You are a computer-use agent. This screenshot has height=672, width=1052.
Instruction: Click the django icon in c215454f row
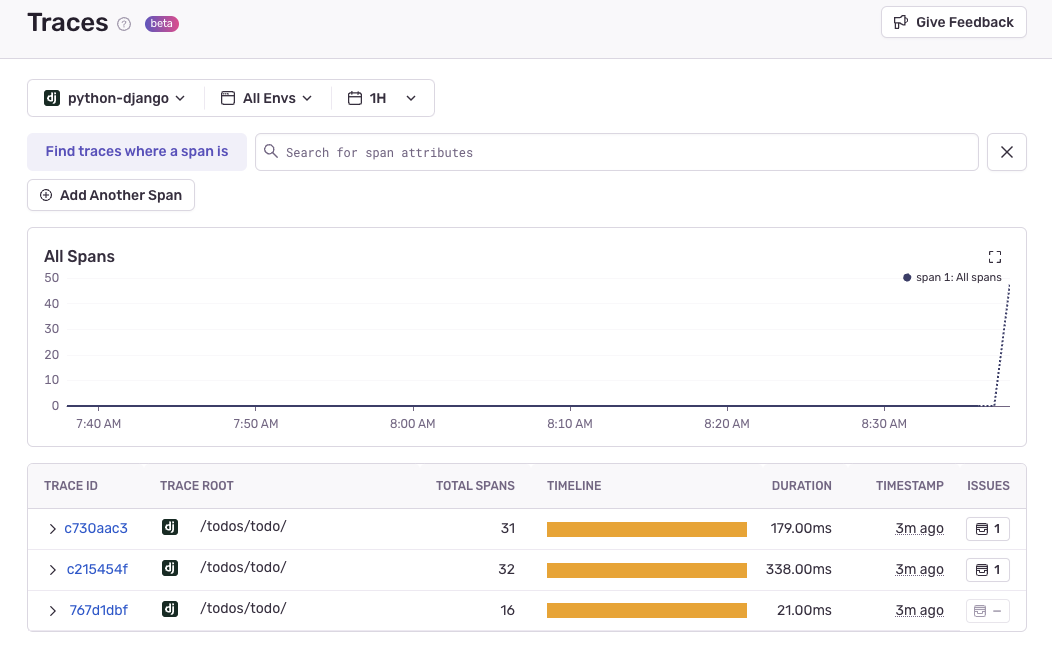coord(170,568)
